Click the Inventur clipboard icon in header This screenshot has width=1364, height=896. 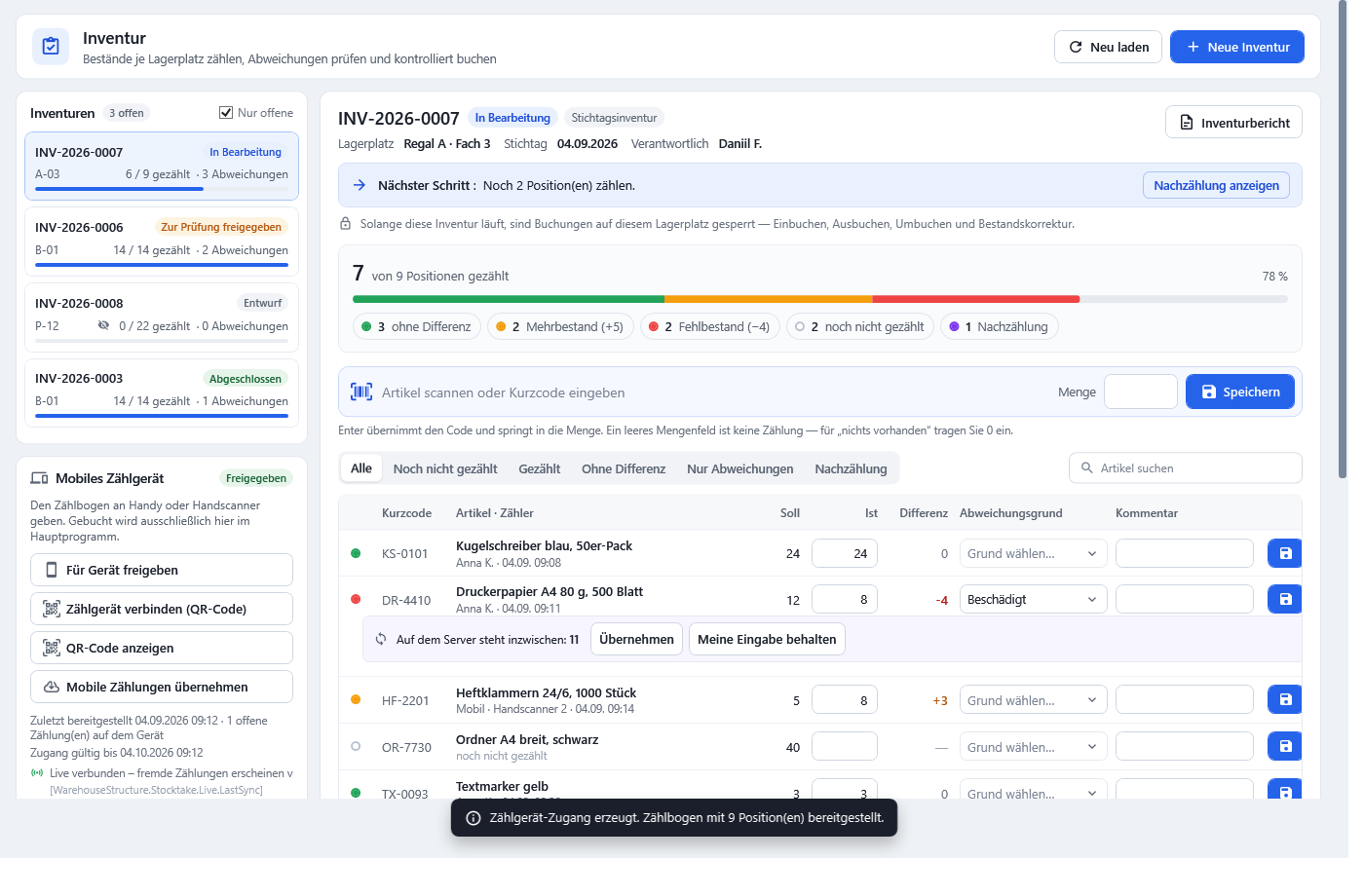[51, 47]
